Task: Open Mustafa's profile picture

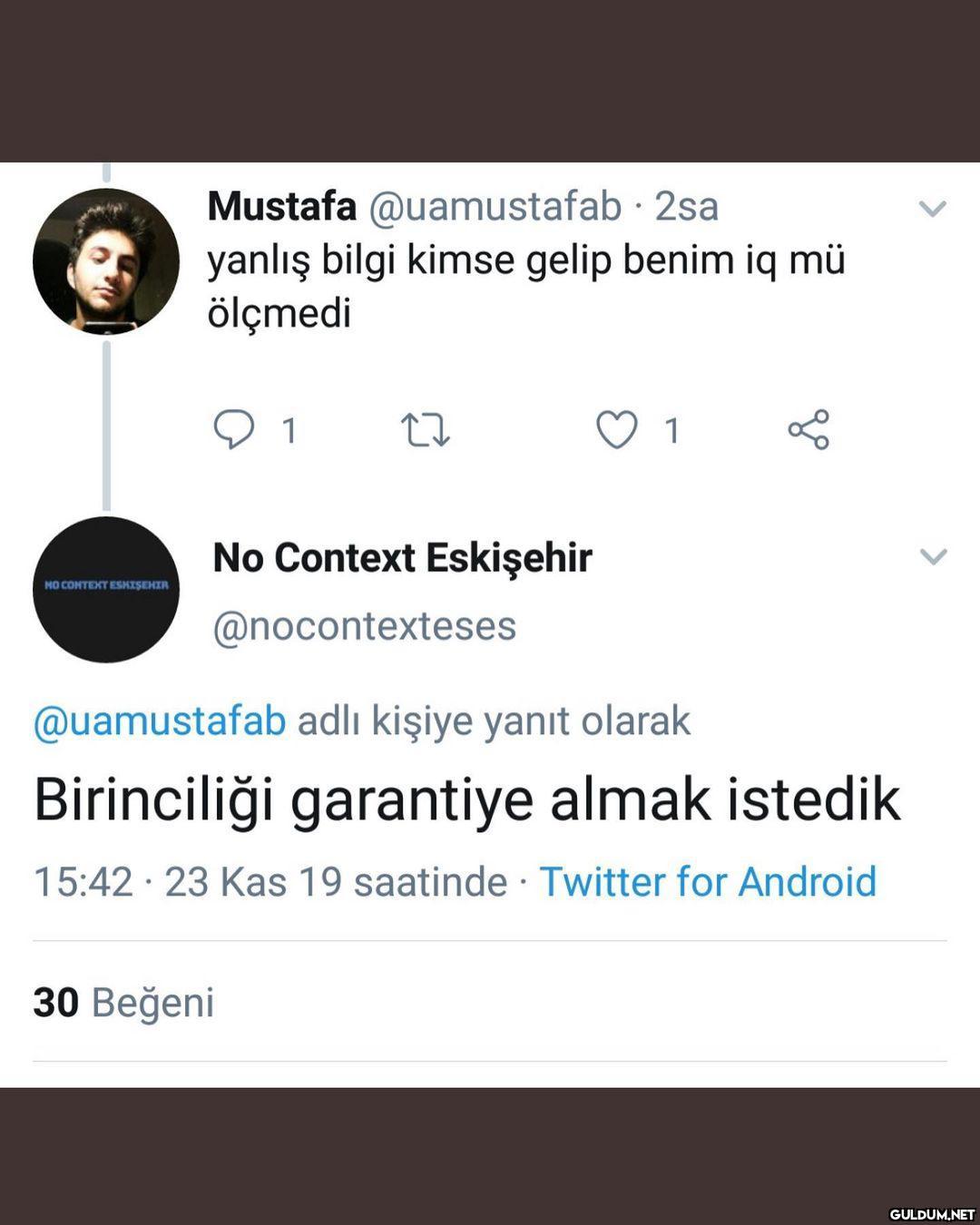Action: [x=106, y=261]
